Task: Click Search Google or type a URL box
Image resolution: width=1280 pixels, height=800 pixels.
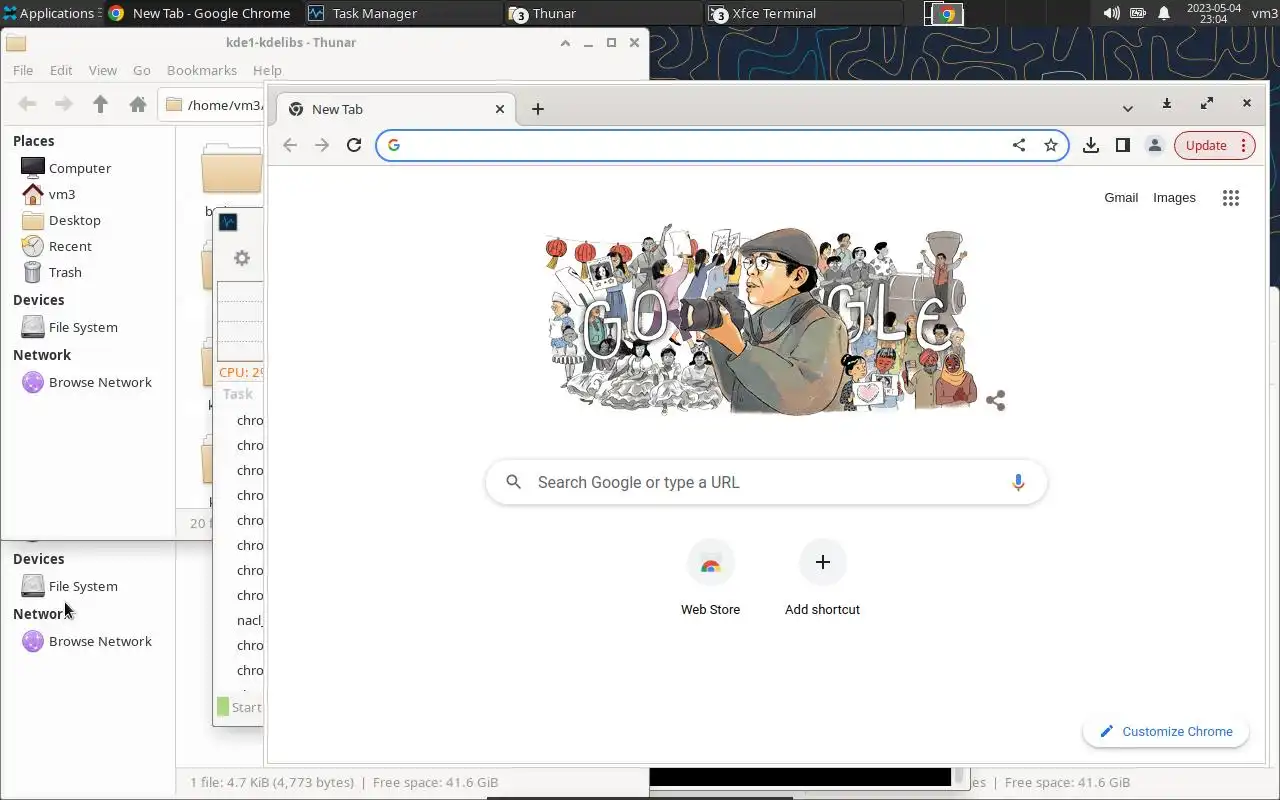Action: (766, 482)
